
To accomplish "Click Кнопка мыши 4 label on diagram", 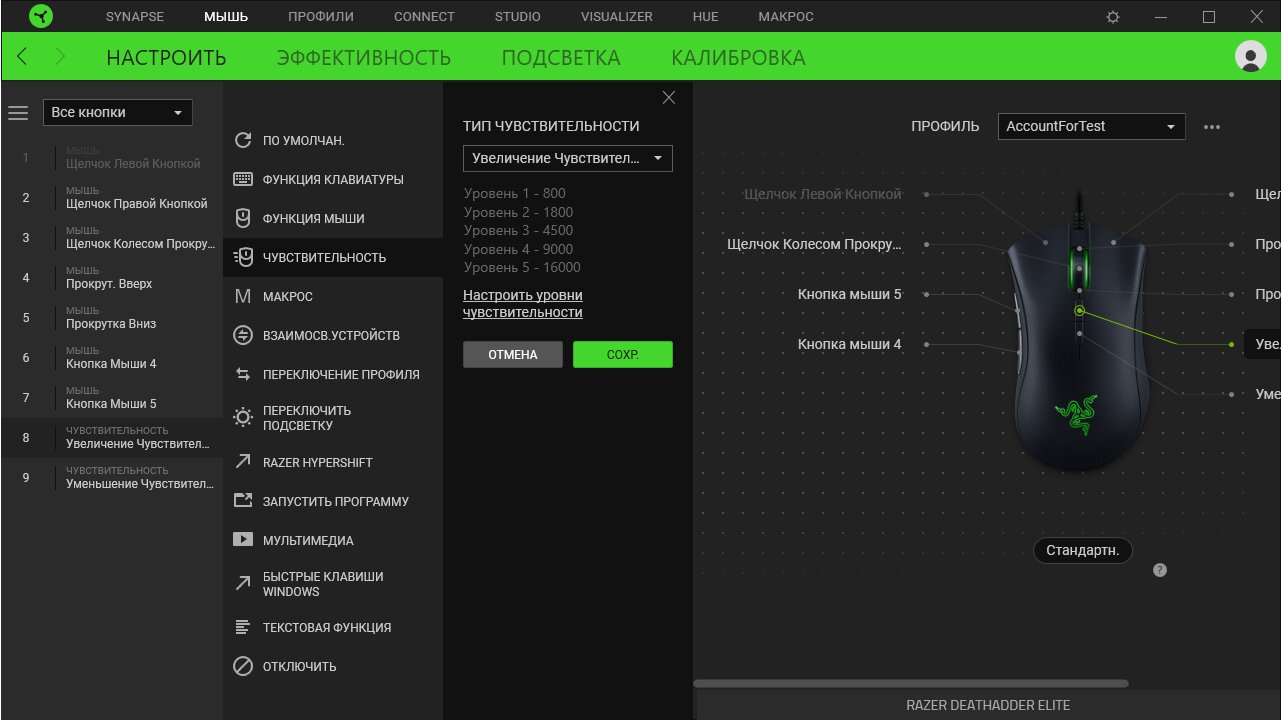I will click(x=849, y=345).
